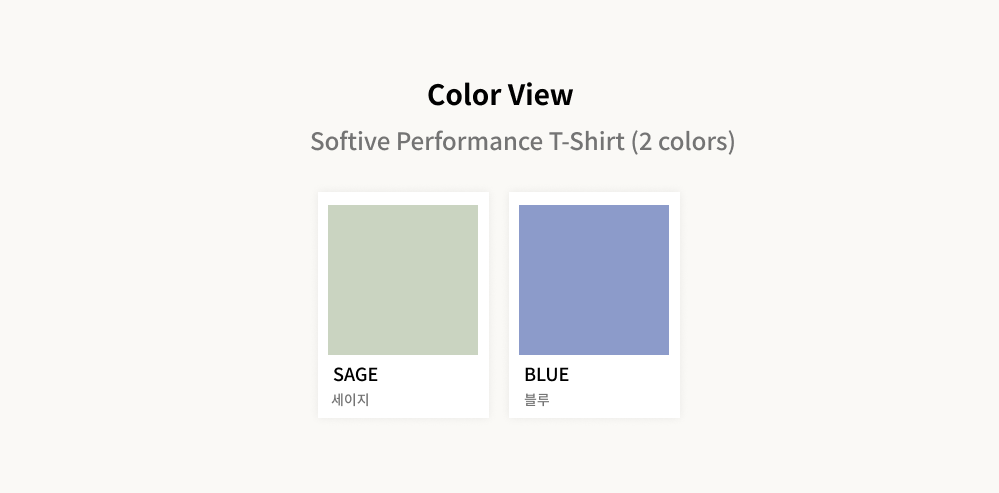Click the Softive Performance T-Shirt subtitle line
The width and height of the screenshot is (999, 493).
click(x=522, y=141)
